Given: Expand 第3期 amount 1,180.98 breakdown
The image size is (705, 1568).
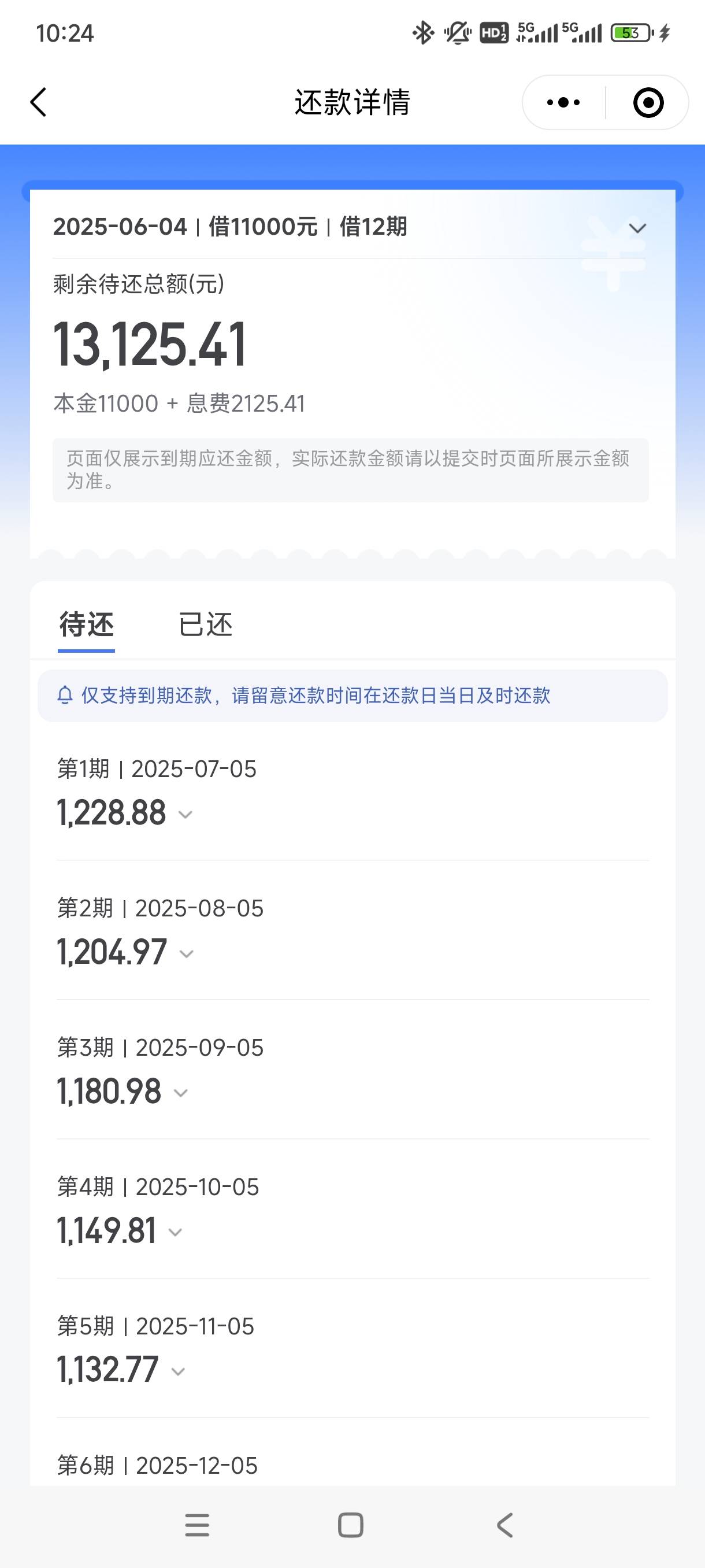Looking at the screenshot, I should click(x=181, y=1093).
